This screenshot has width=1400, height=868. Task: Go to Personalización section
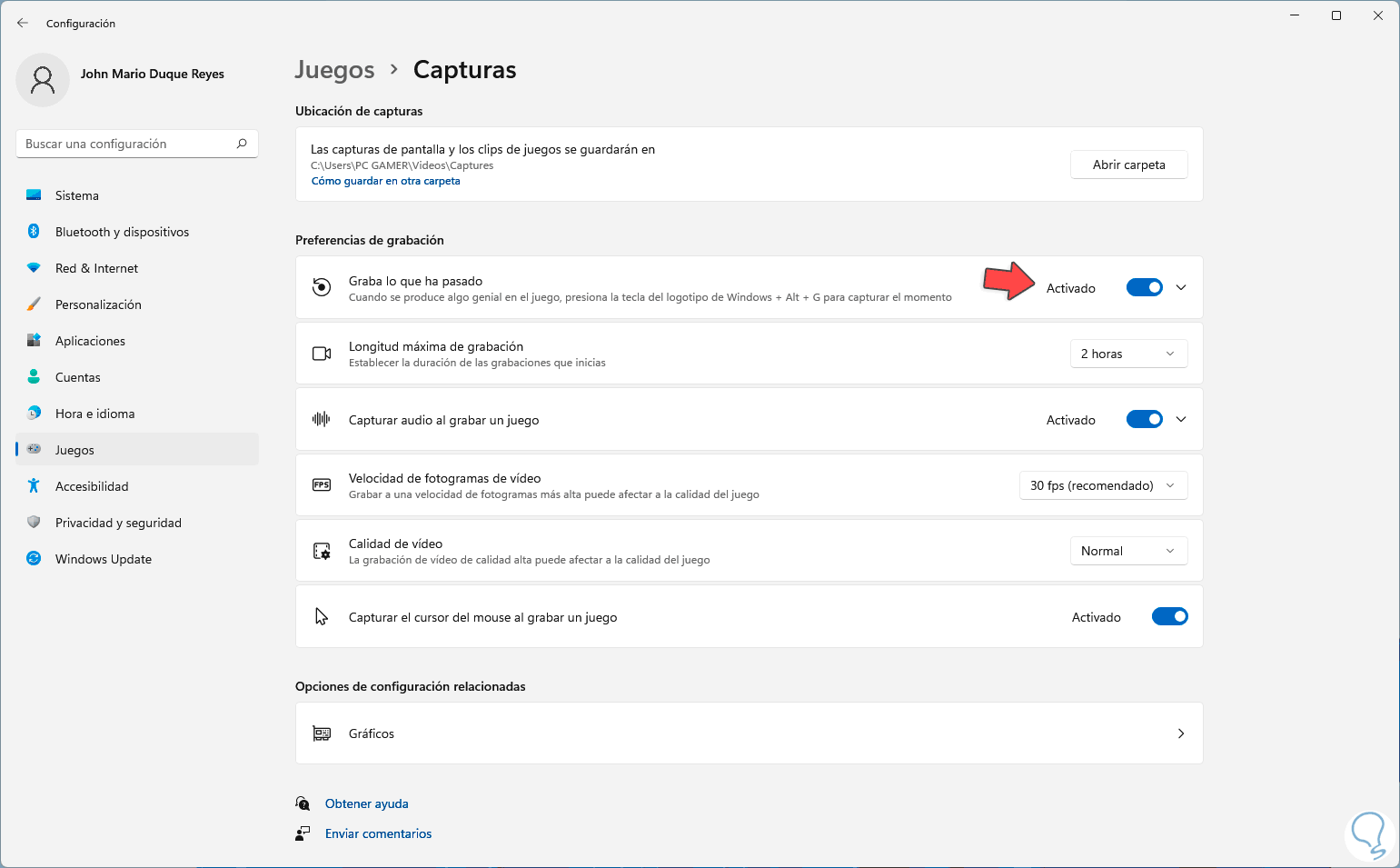pos(98,304)
